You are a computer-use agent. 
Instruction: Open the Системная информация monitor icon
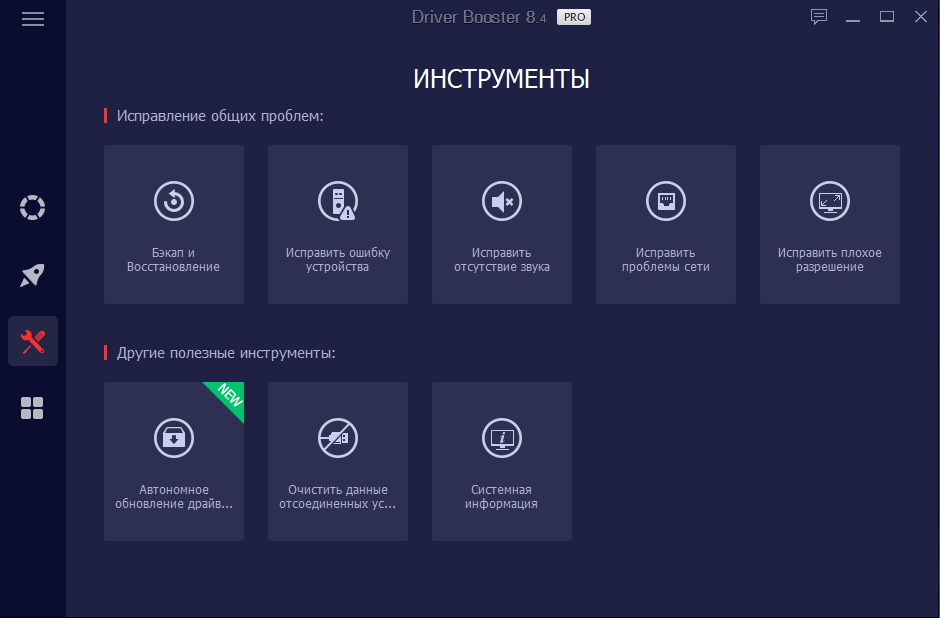click(x=501, y=437)
